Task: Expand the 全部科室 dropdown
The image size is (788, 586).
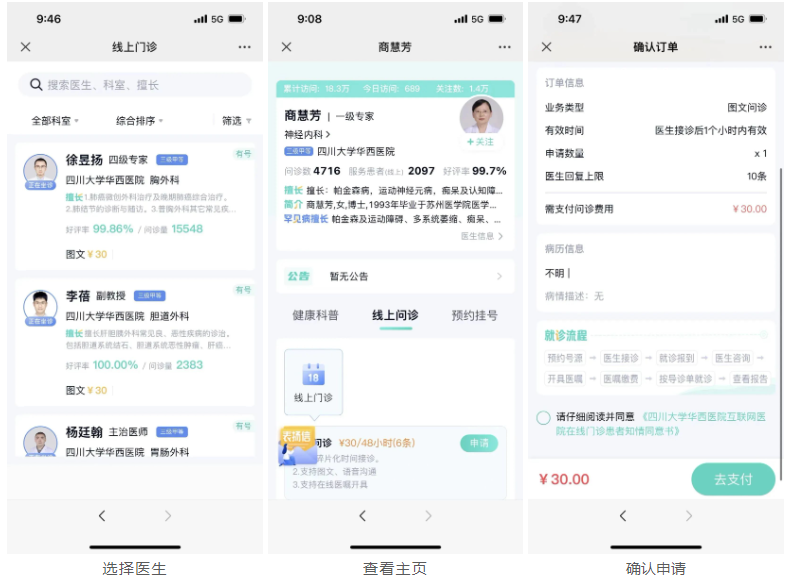Action: coord(55,121)
